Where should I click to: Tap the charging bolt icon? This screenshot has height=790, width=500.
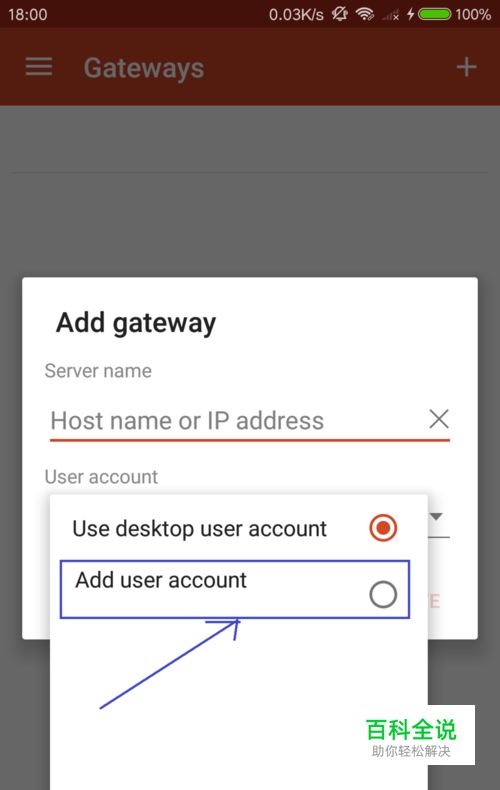[x=410, y=14]
